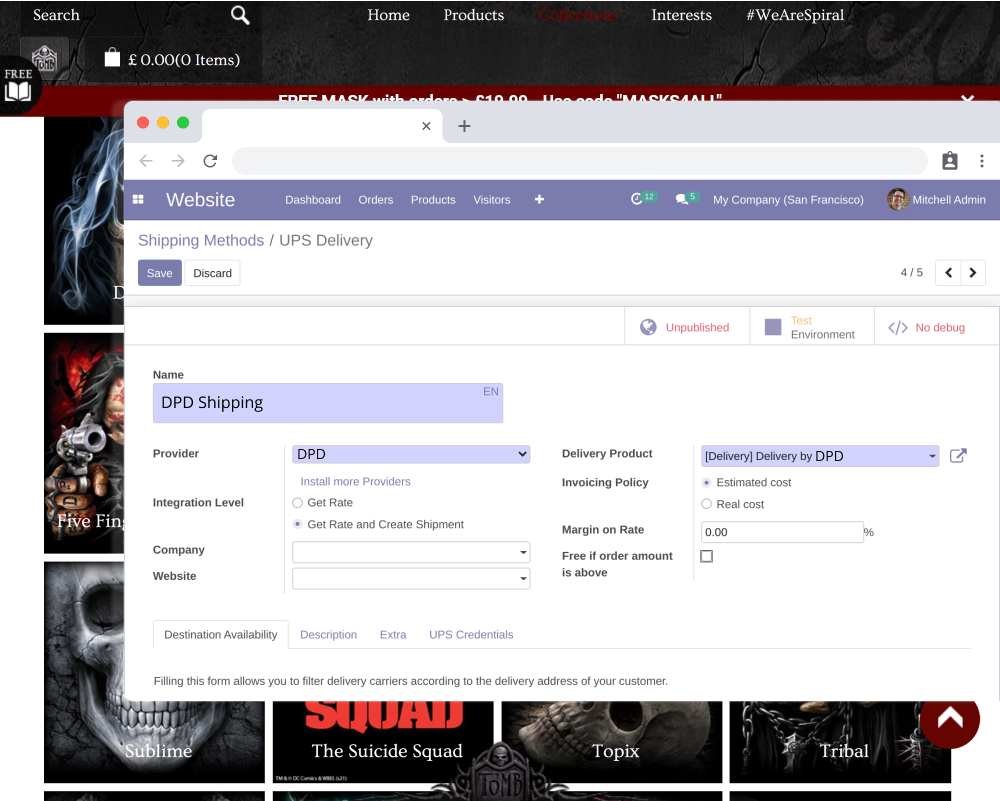This screenshot has width=1000, height=801.
Task: Open The Suicide Squad collection tile
Action: (x=383, y=742)
